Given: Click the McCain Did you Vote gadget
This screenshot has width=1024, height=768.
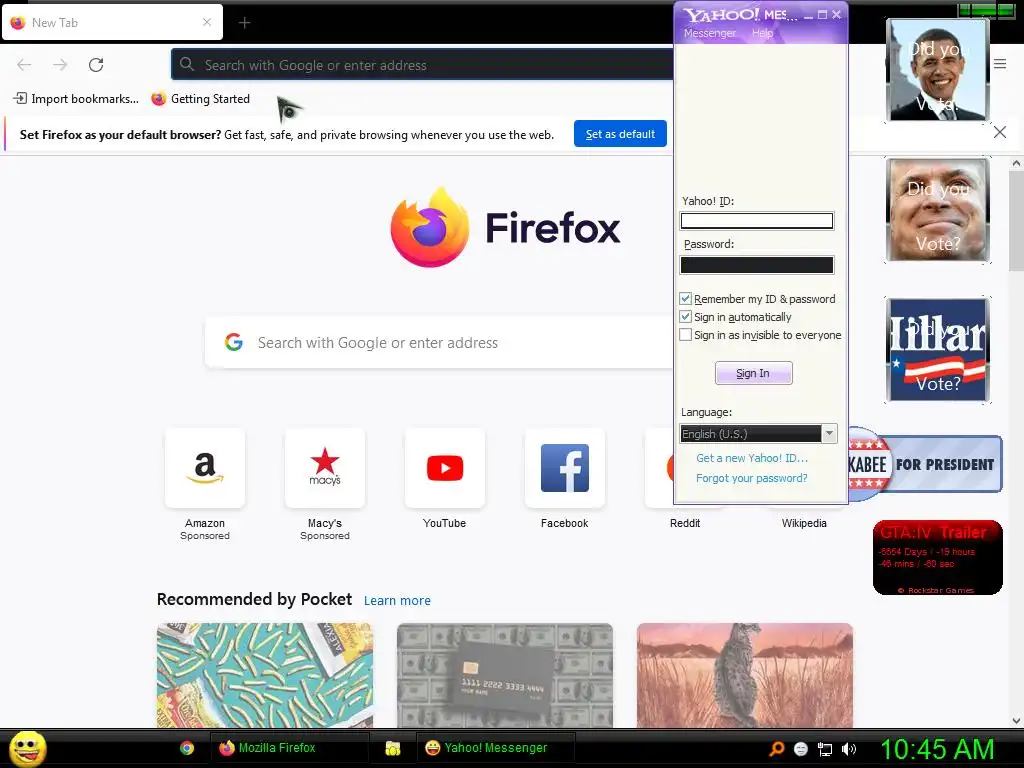Looking at the screenshot, I should (x=938, y=210).
